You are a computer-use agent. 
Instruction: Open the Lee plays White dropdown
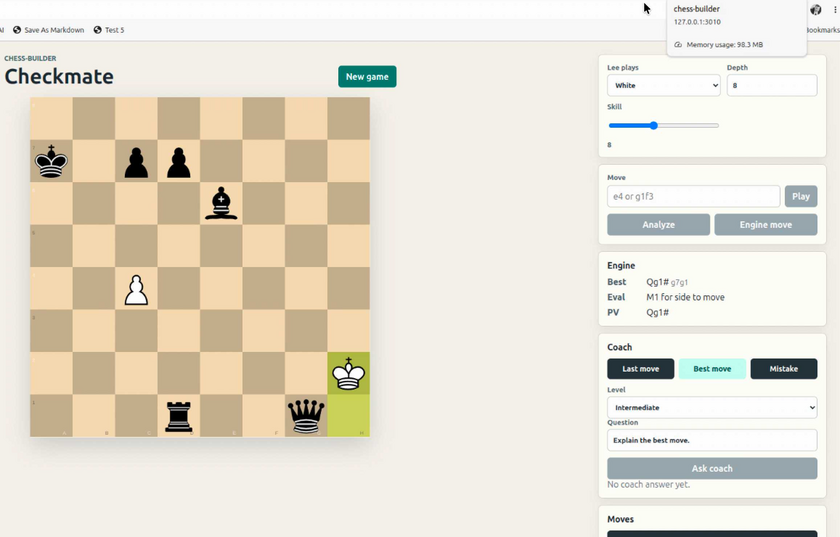pos(664,85)
